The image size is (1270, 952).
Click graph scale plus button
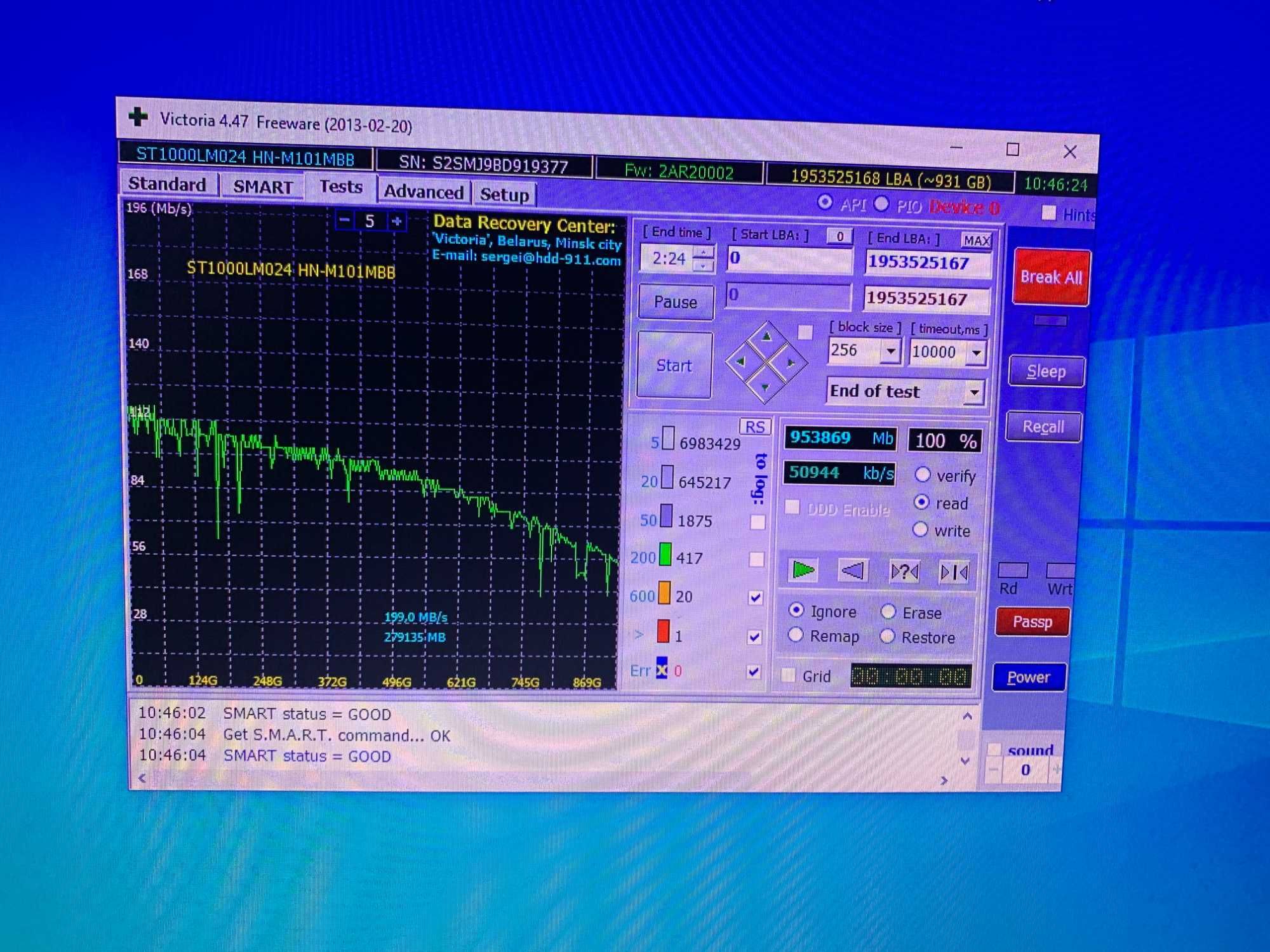pyautogui.click(x=397, y=221)
